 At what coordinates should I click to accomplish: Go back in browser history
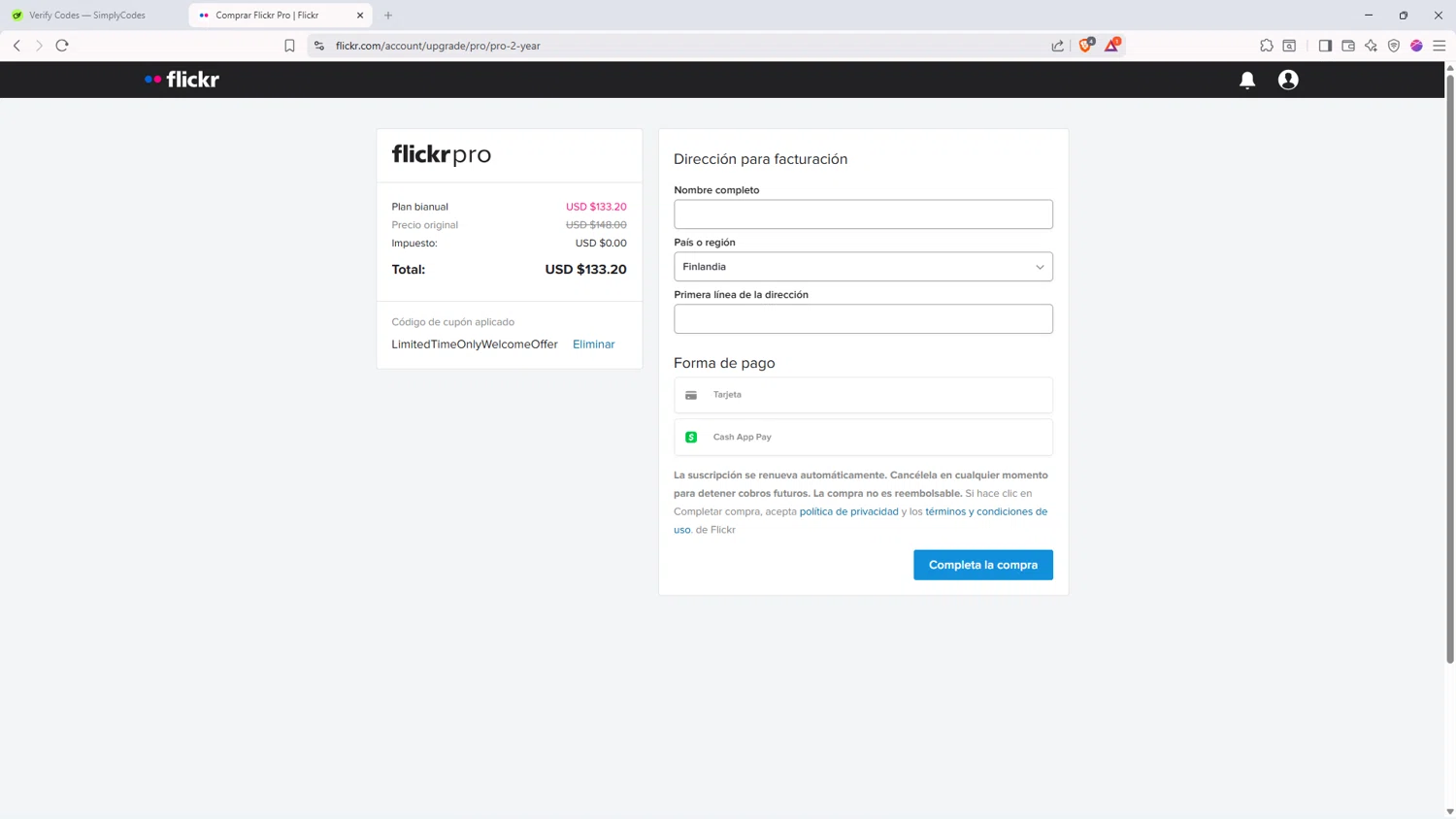(x=17, y=46)
